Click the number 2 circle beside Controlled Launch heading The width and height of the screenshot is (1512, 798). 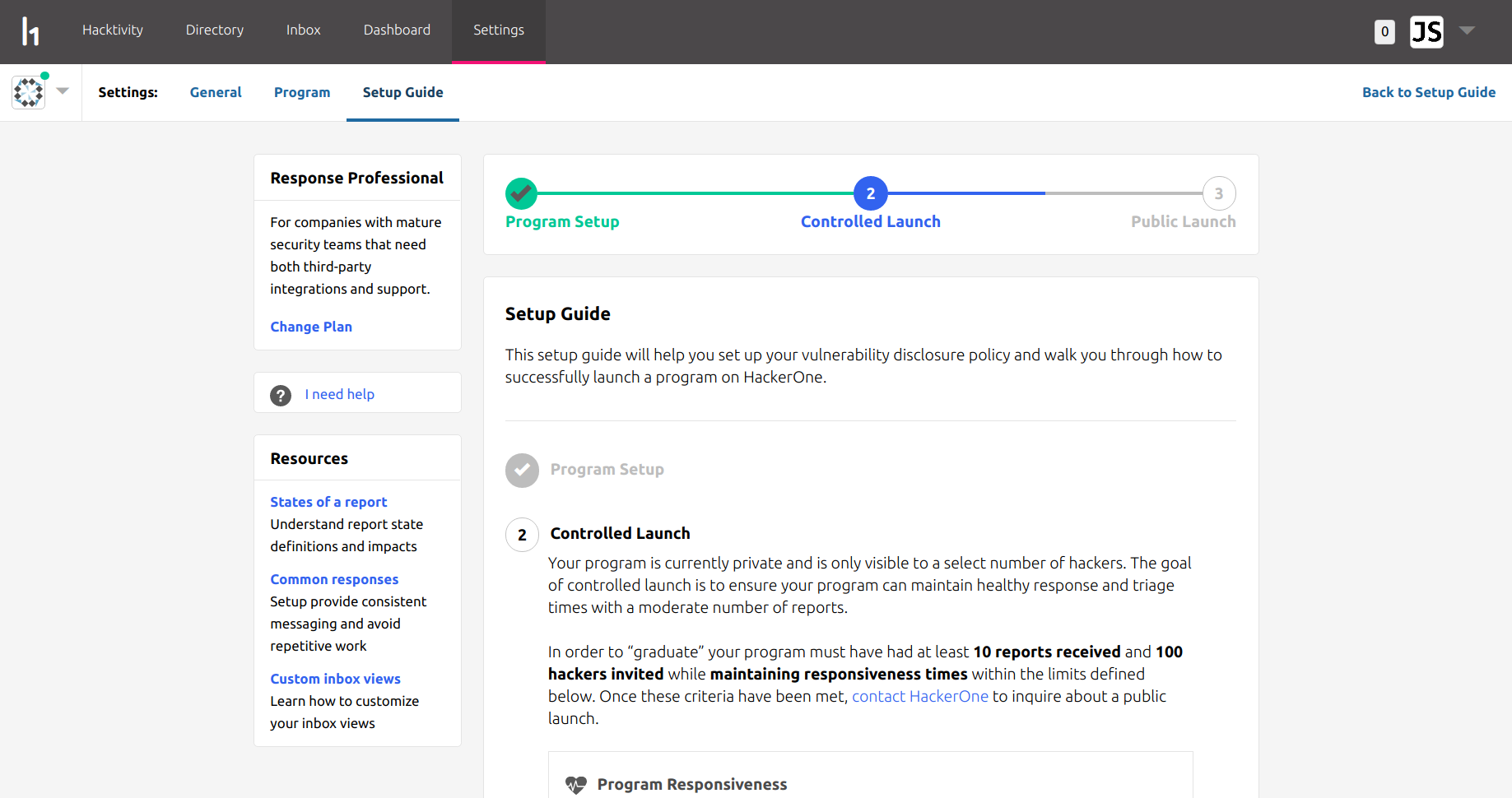pos(522,535)
